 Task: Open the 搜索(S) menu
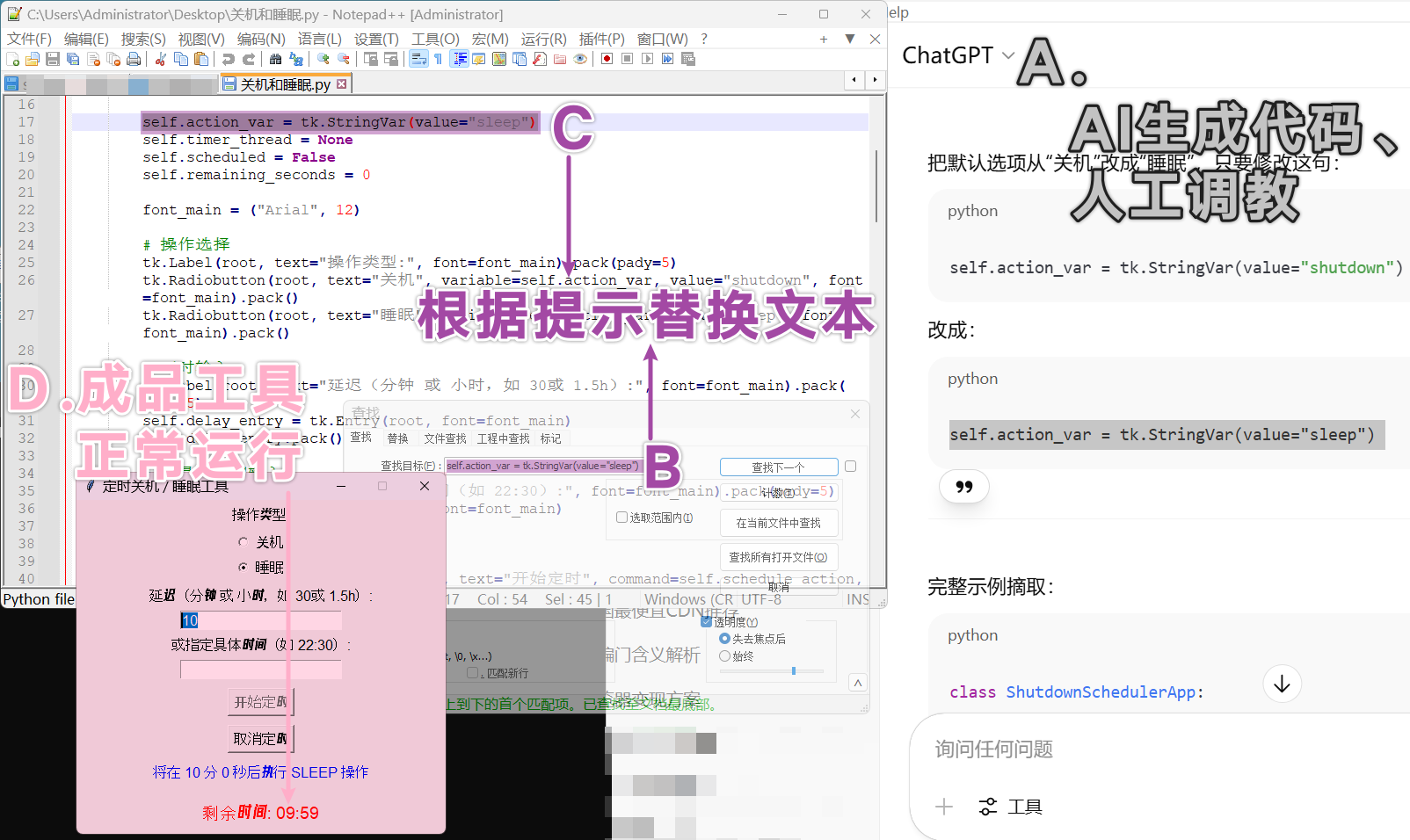(x=143, y=39)
